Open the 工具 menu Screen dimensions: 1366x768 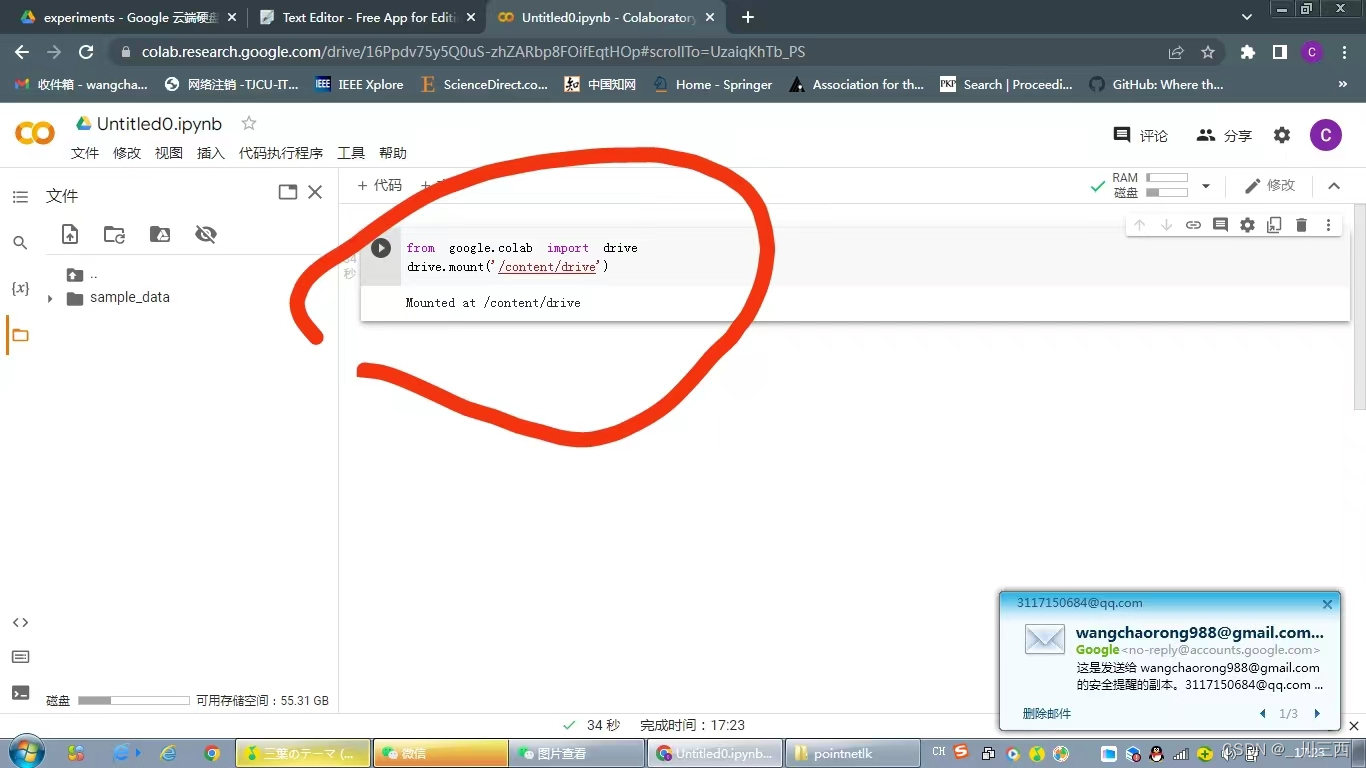pos(351,153)
